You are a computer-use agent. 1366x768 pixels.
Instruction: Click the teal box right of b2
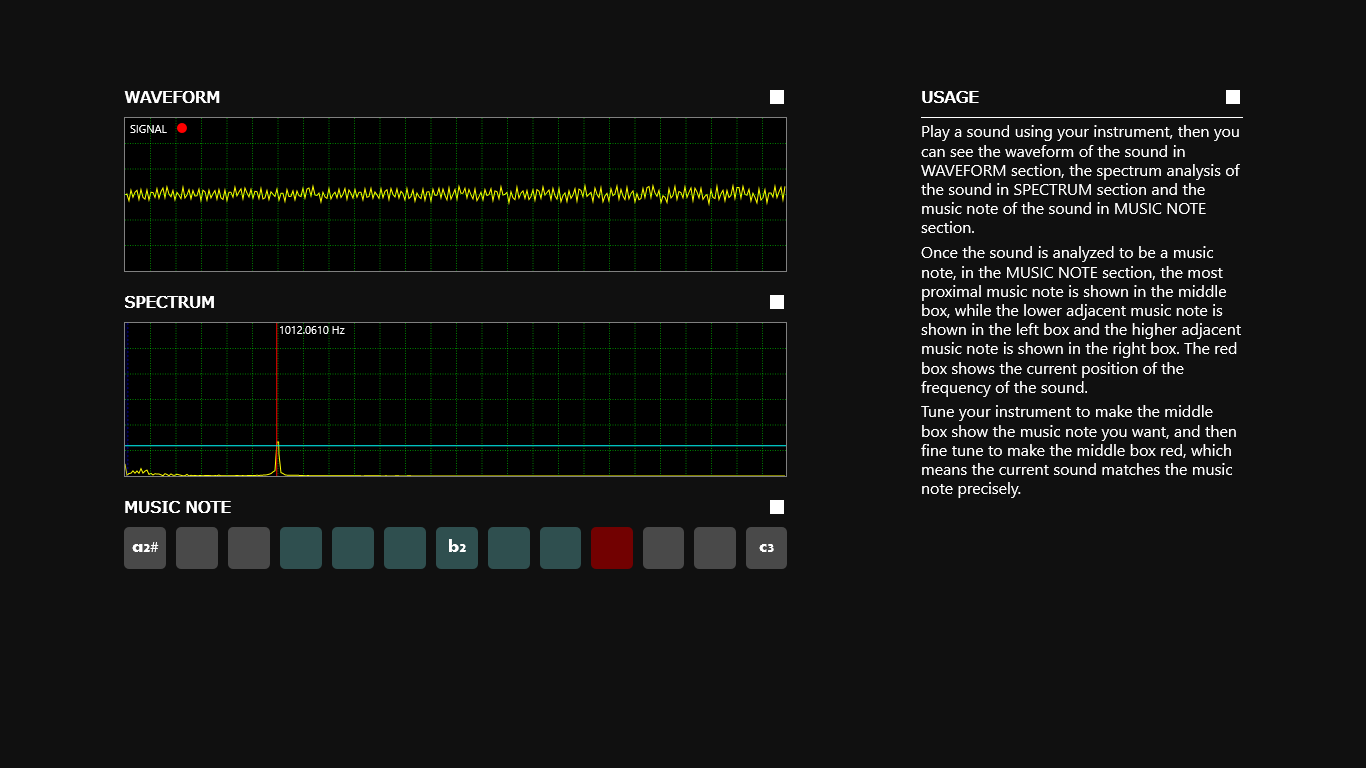[x=508, y=547]
